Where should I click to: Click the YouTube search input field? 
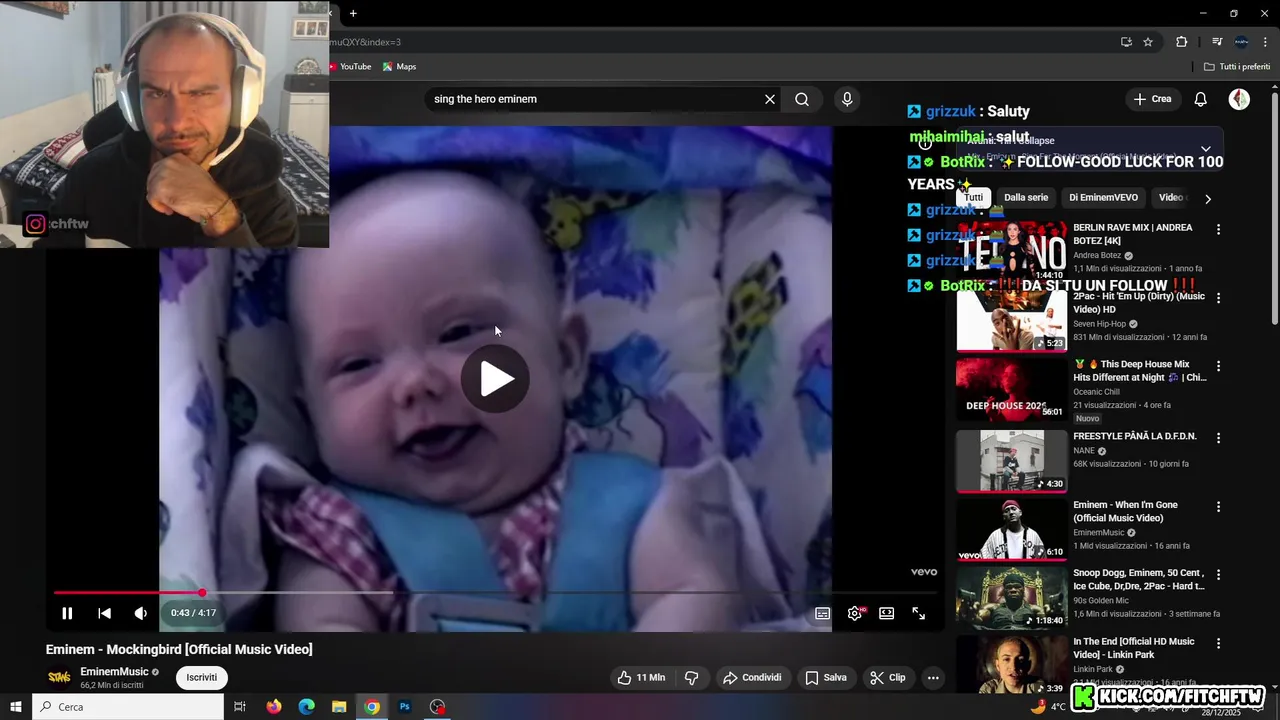pyautogui.click(x=594, y=99)
